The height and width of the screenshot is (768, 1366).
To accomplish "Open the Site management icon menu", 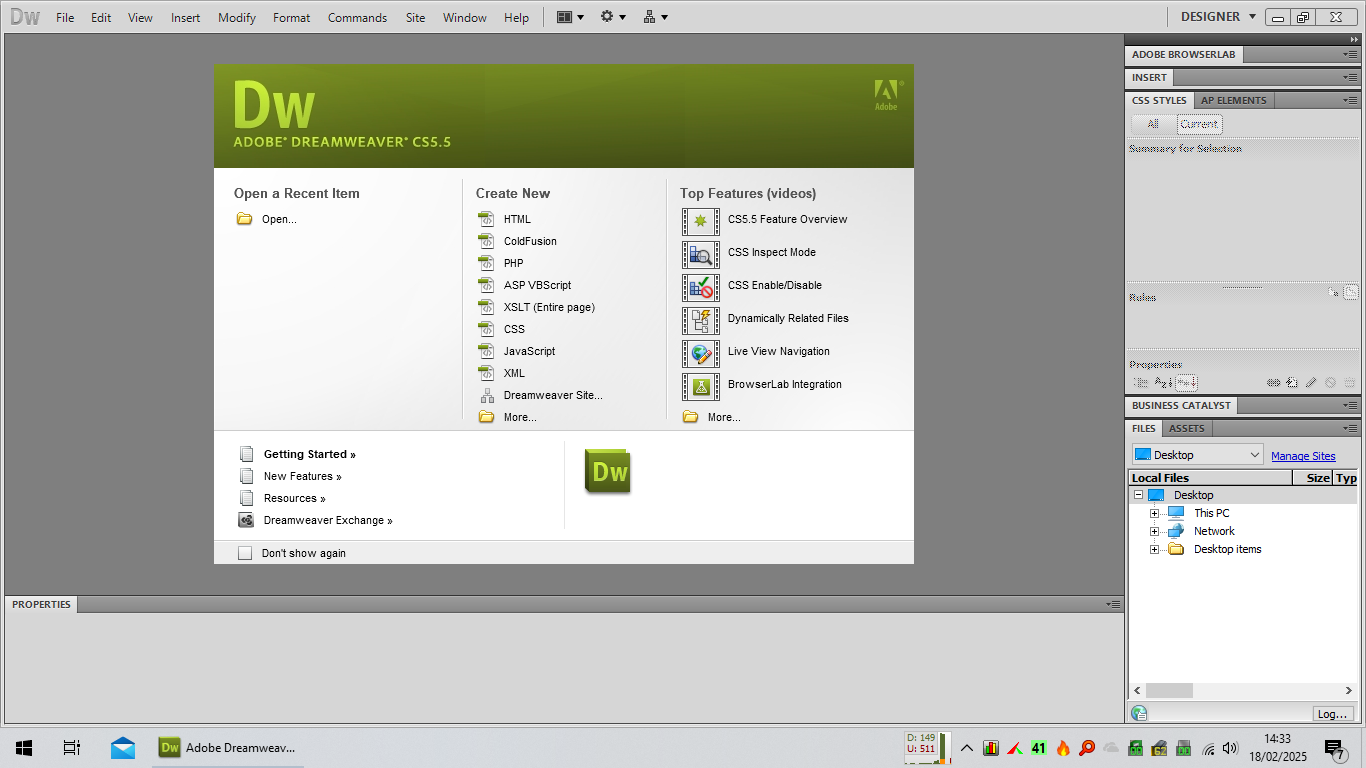I will [x=655, y=17].
